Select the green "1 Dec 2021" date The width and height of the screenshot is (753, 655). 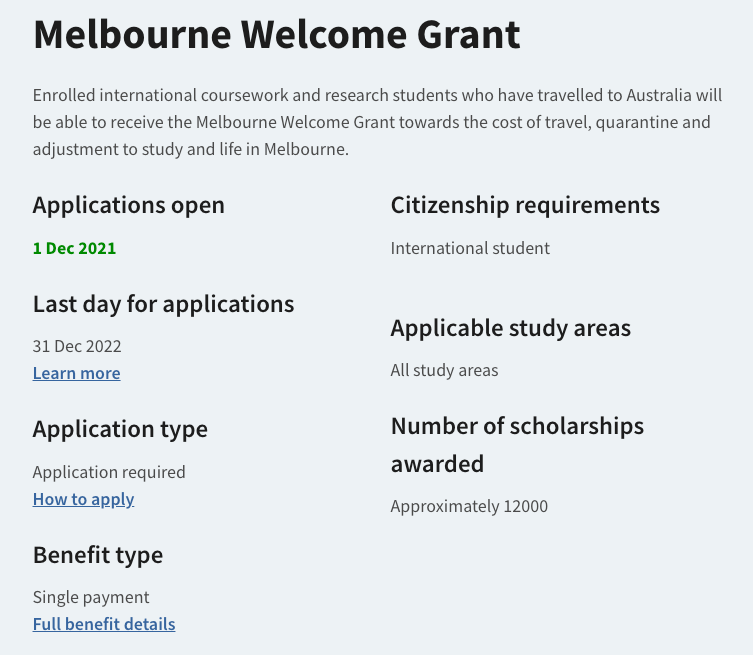pyautogui.click(x=74, y=248)
